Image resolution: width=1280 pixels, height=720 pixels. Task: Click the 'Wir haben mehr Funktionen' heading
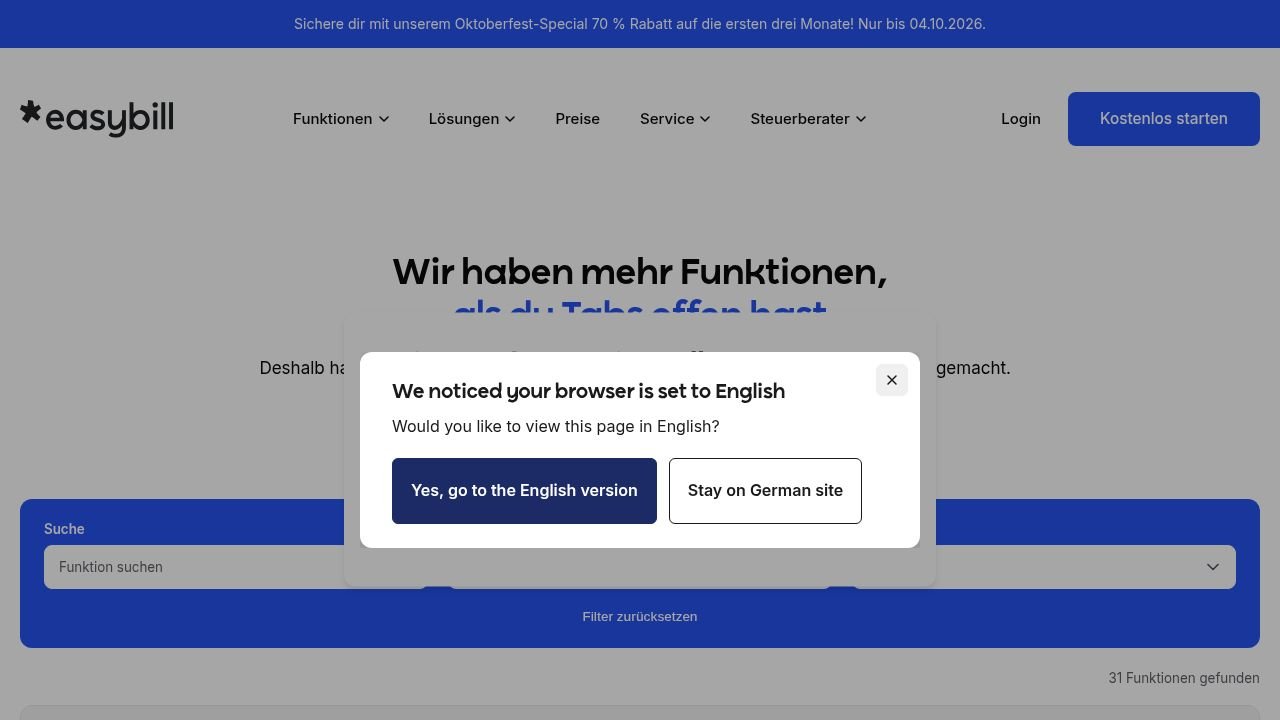640,272
